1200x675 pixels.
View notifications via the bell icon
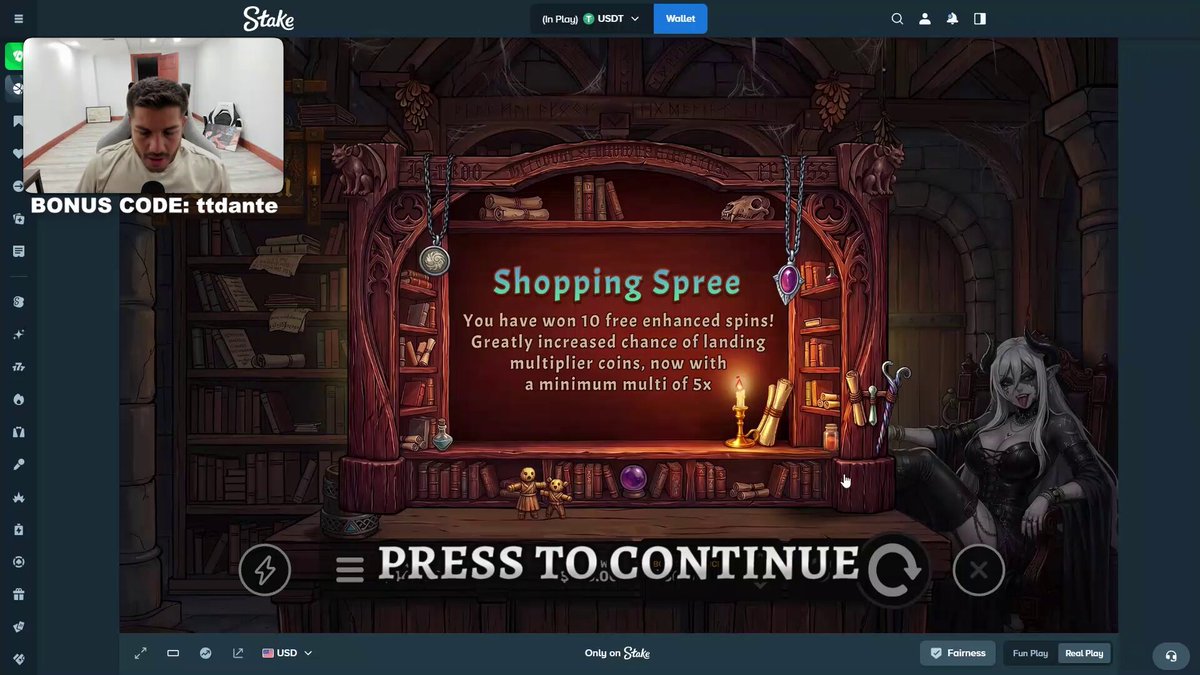click(952, 19)
